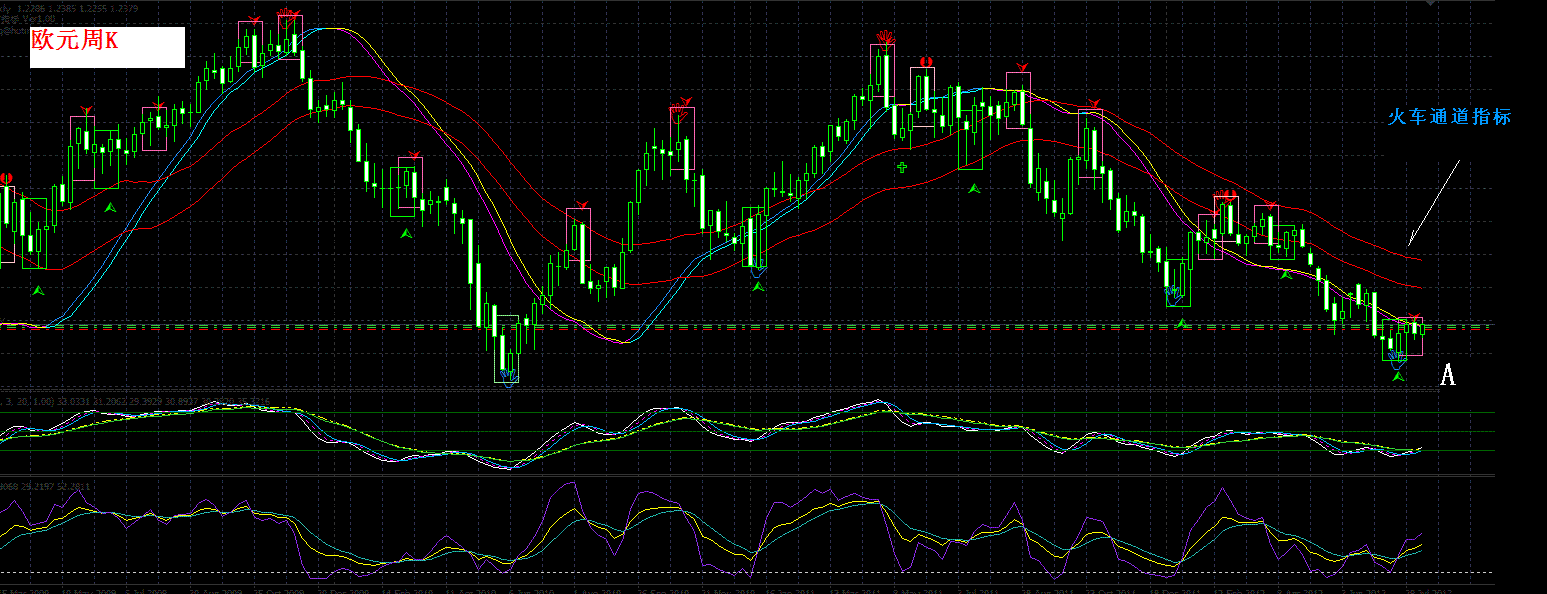Select the red '欧元周K' chart title label

click(x=75, y=42)
